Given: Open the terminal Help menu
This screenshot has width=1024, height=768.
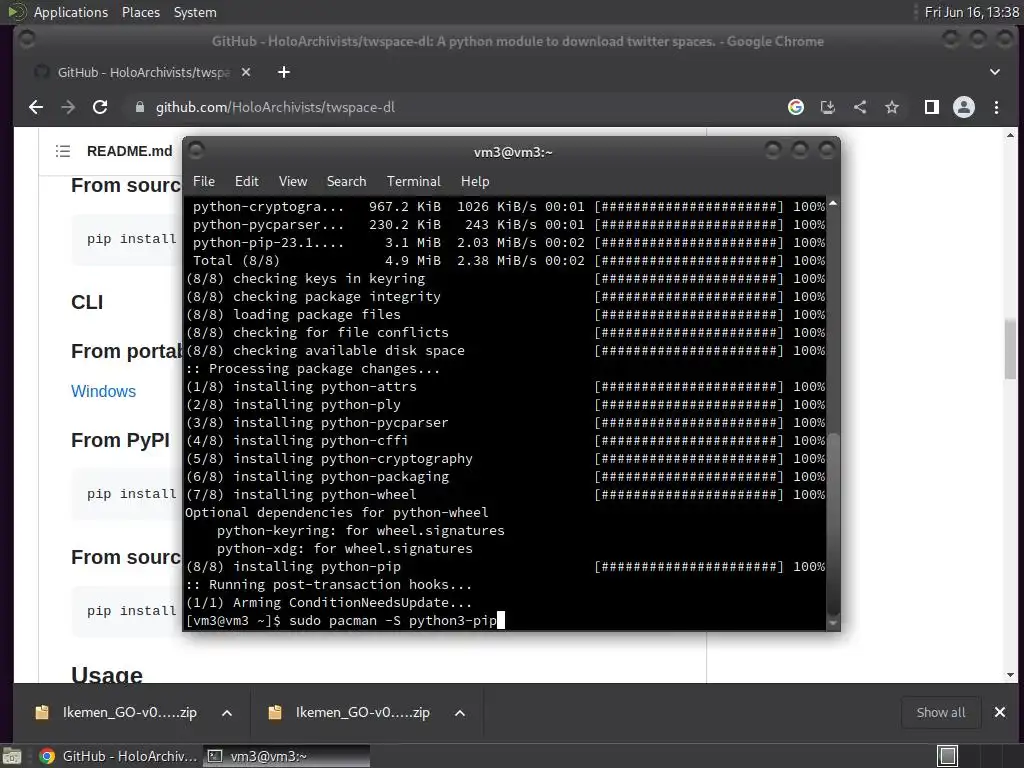Looking at the screenshot, I should coord(475,181).
